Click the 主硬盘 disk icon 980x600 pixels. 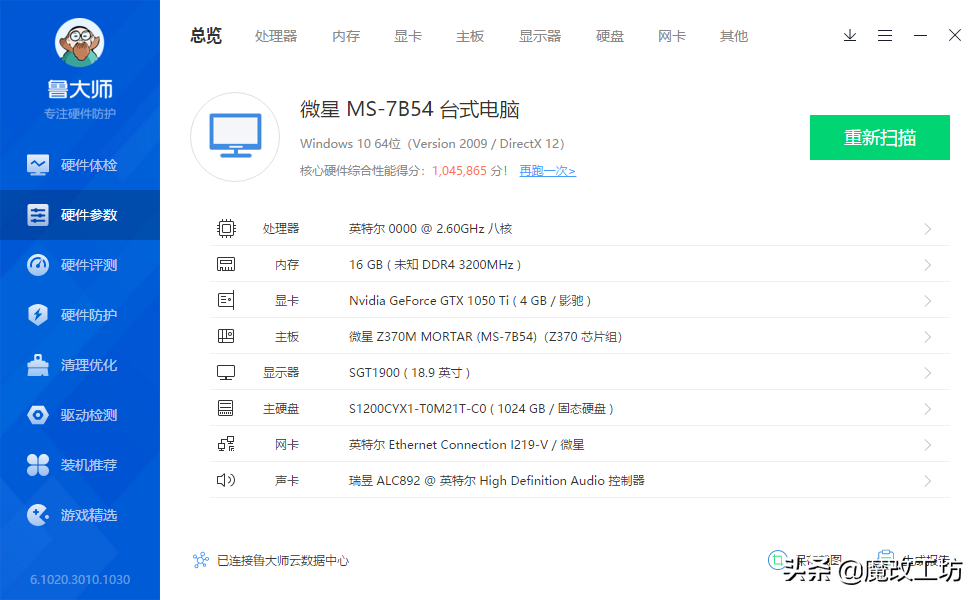(x=226, y=408)
